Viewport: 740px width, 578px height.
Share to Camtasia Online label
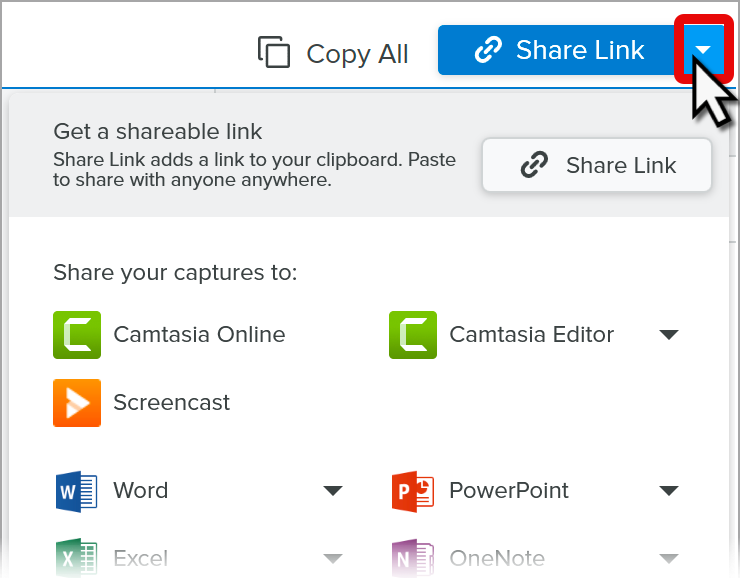(199, 335)
